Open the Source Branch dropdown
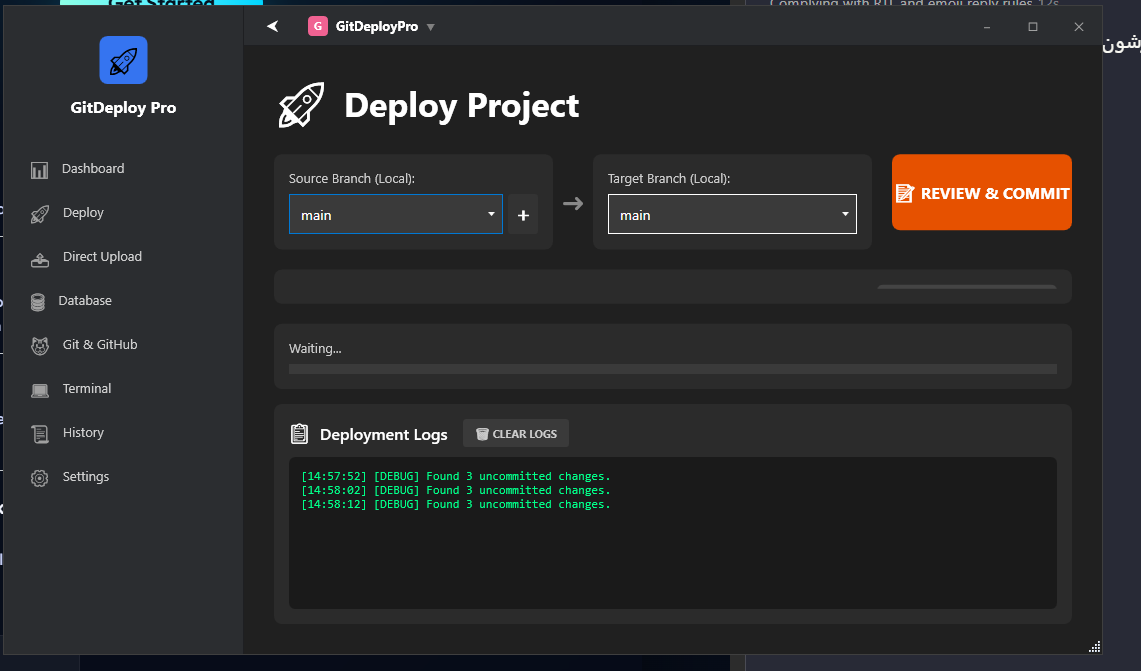 pyautogui.click(x=395, y=214)
